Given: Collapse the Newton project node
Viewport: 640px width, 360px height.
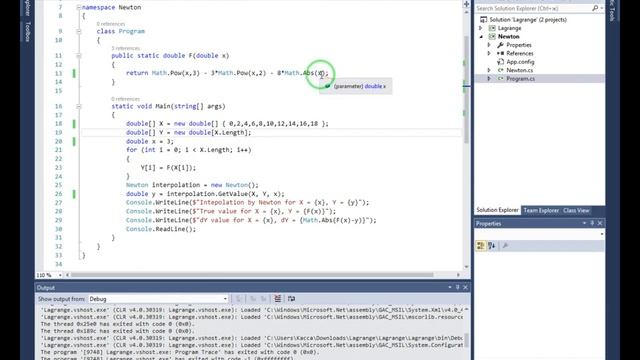Looking at the screenshot, I should click(481, 36).
